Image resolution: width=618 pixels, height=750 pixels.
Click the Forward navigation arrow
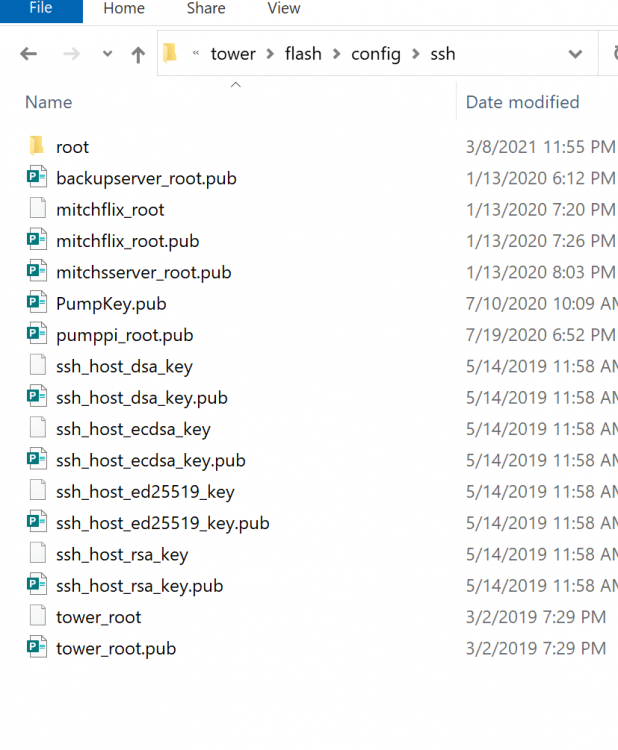click(72, 54)
